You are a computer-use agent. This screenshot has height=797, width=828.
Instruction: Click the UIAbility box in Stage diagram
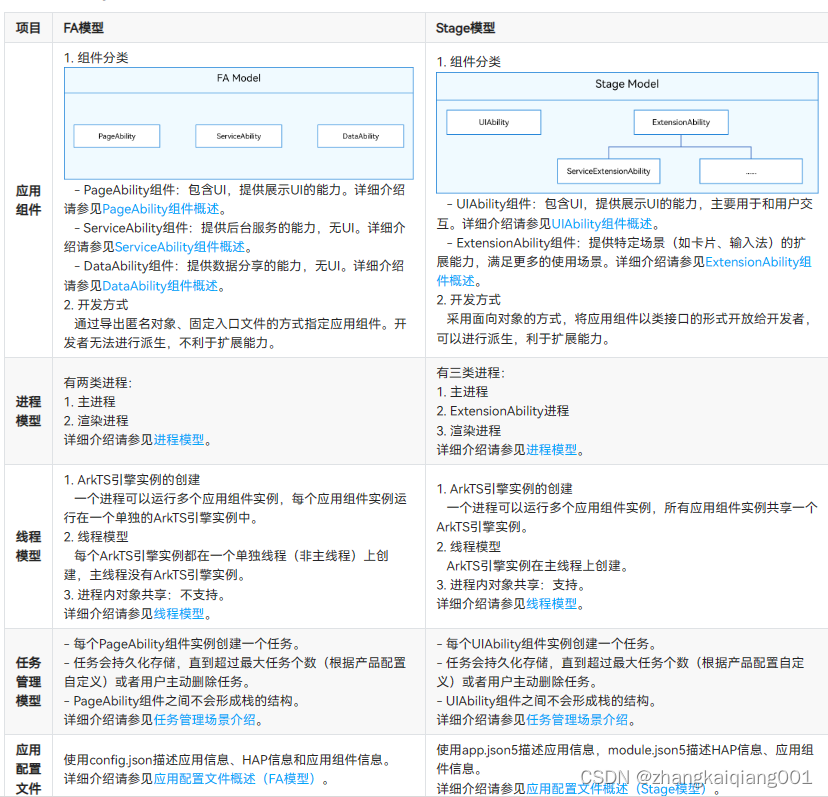(x=494, y=123)
